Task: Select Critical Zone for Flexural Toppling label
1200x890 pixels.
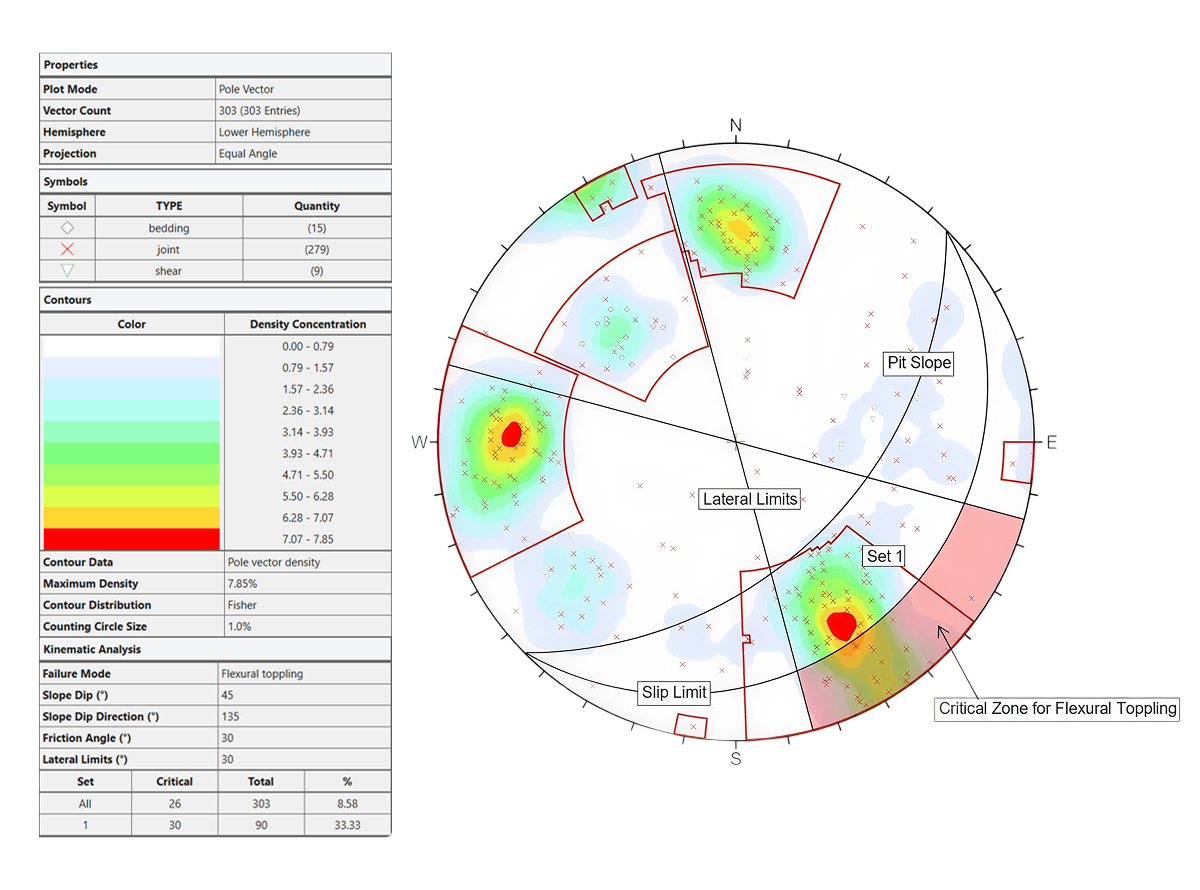Action: point(1057,709)
